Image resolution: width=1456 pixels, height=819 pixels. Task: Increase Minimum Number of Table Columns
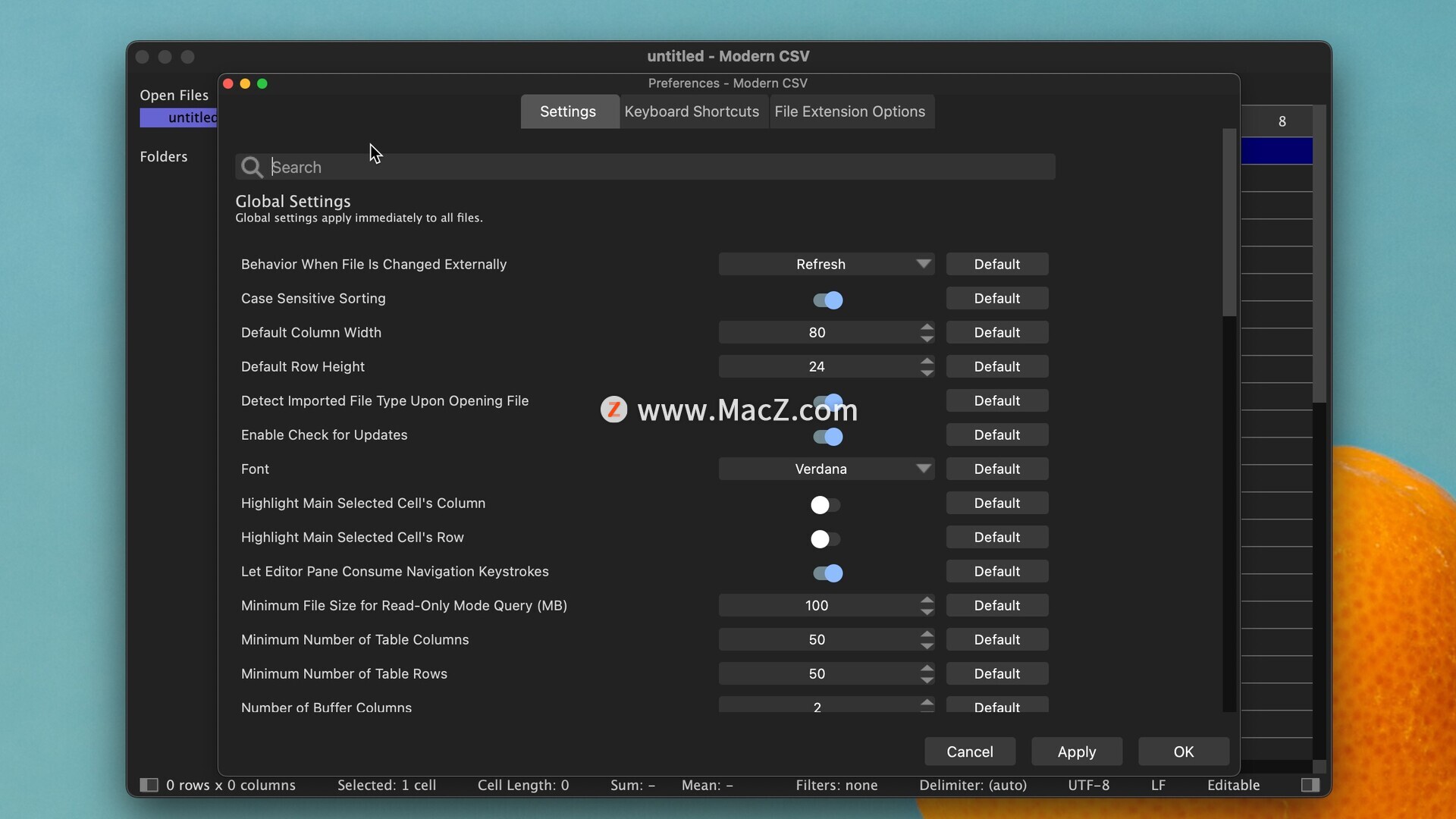[927, 634]
